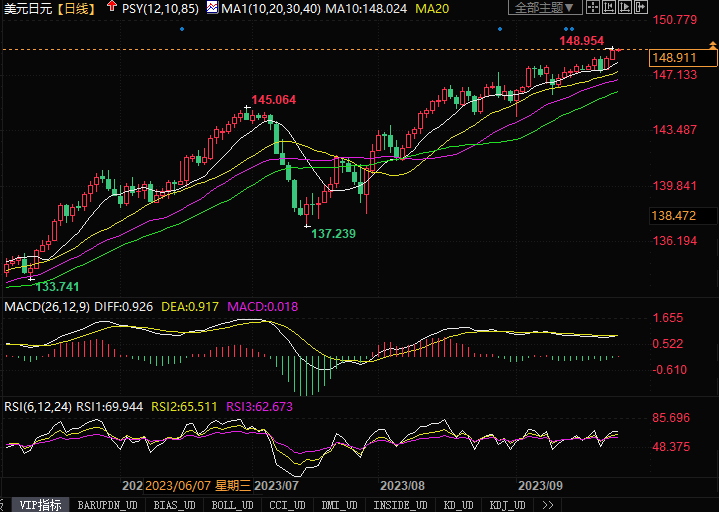
Task: Switch to the INSIDE_UD tab
Action: [400, 505]
